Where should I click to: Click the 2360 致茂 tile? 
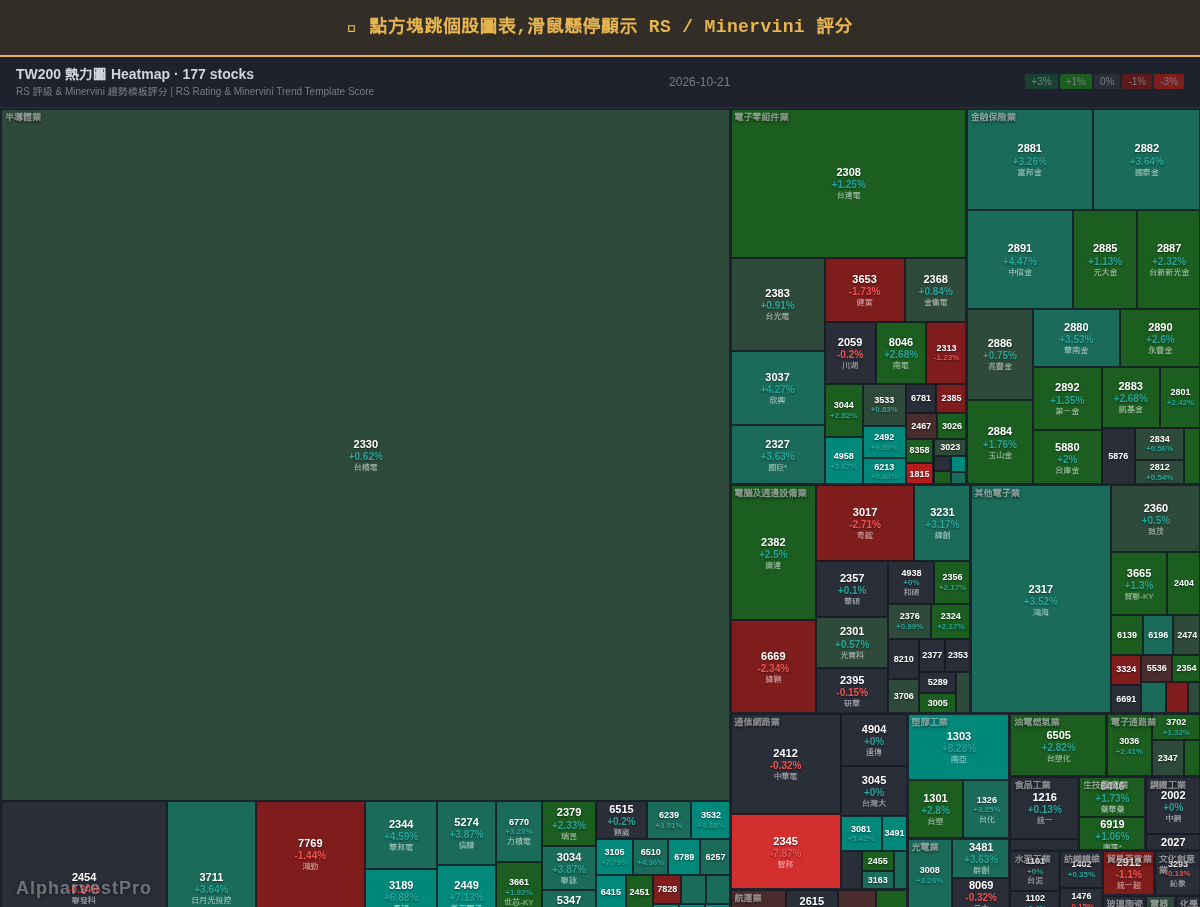1155,519
